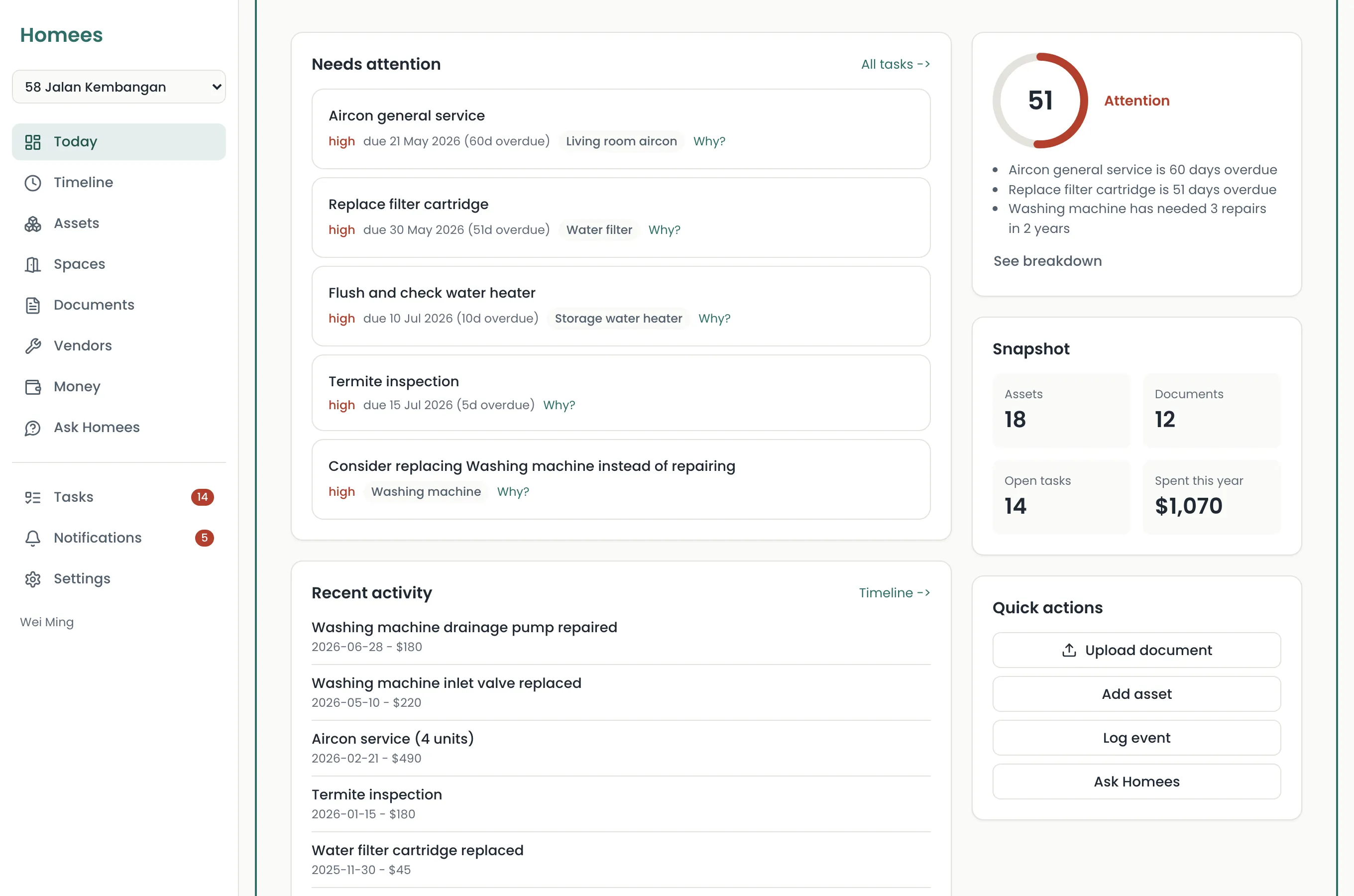Image resolution: width=1354 pixels, height=896 pixels.
Task: Select Vendors in the sidebar
Action: pyautogui.click(x=119, y=346)
